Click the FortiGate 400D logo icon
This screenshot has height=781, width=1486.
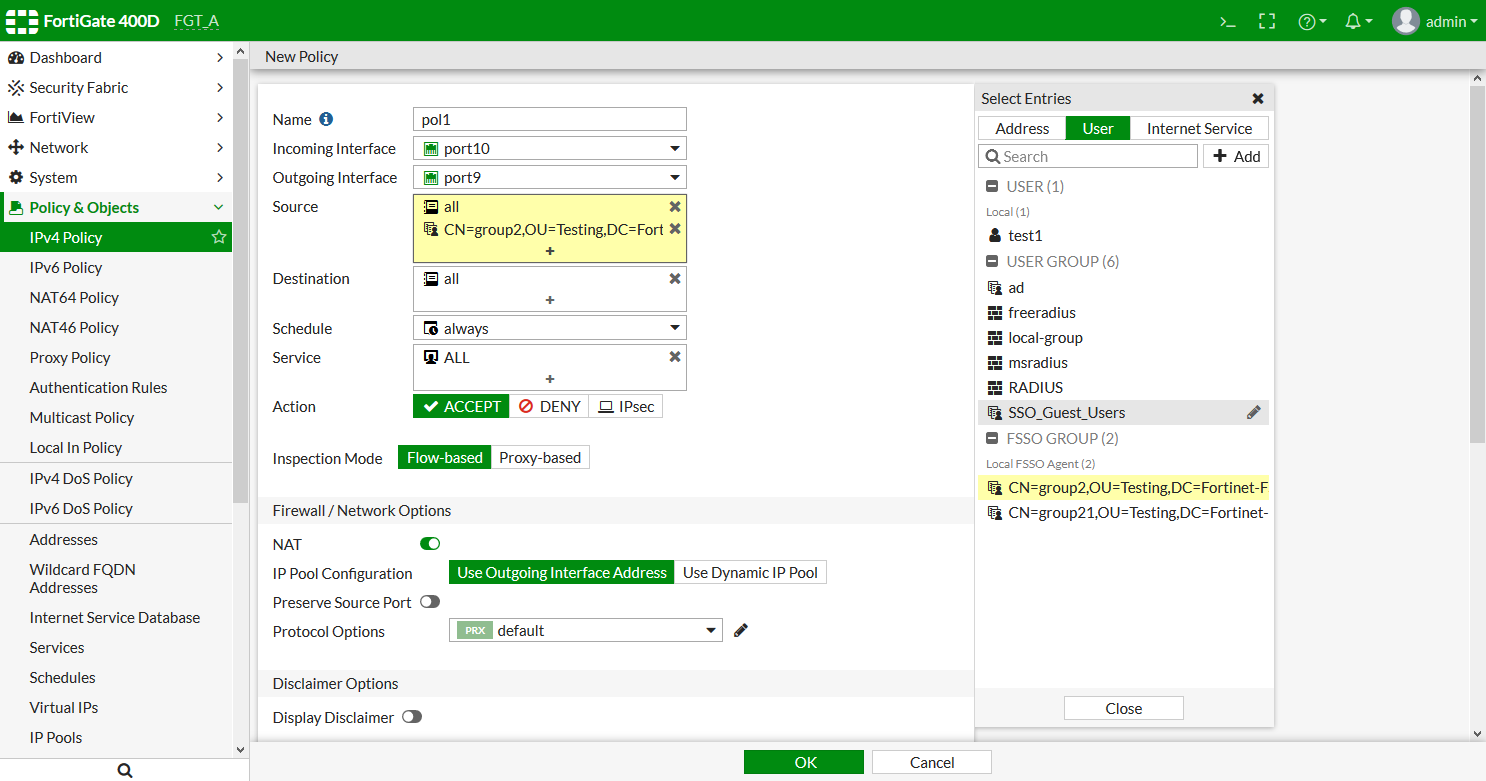point(21,20)
